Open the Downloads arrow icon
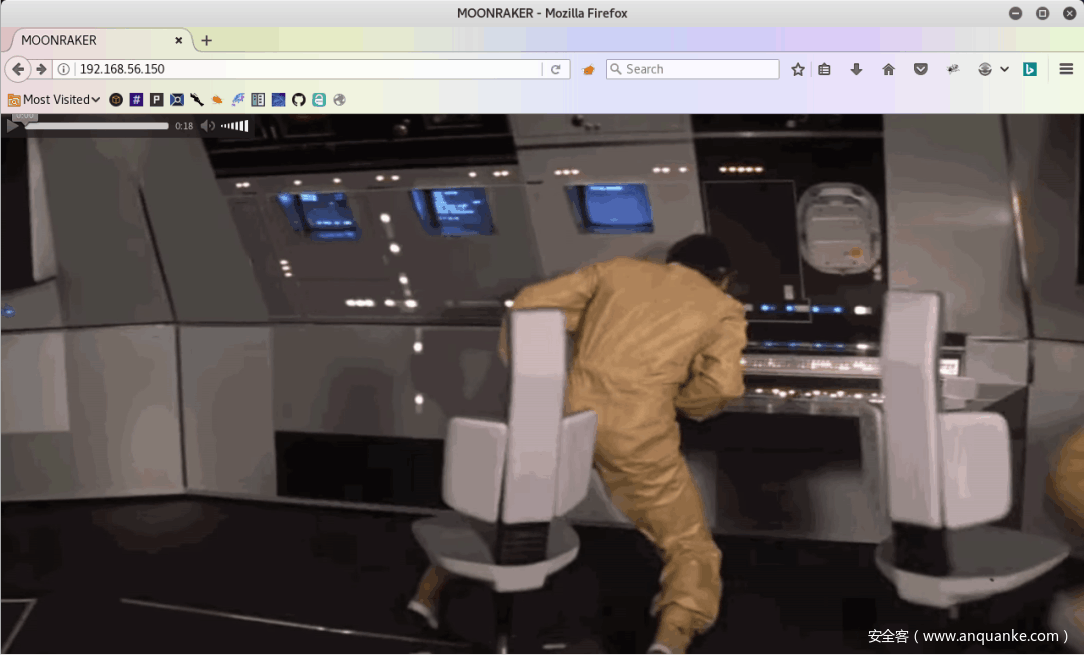 (856, 69)
